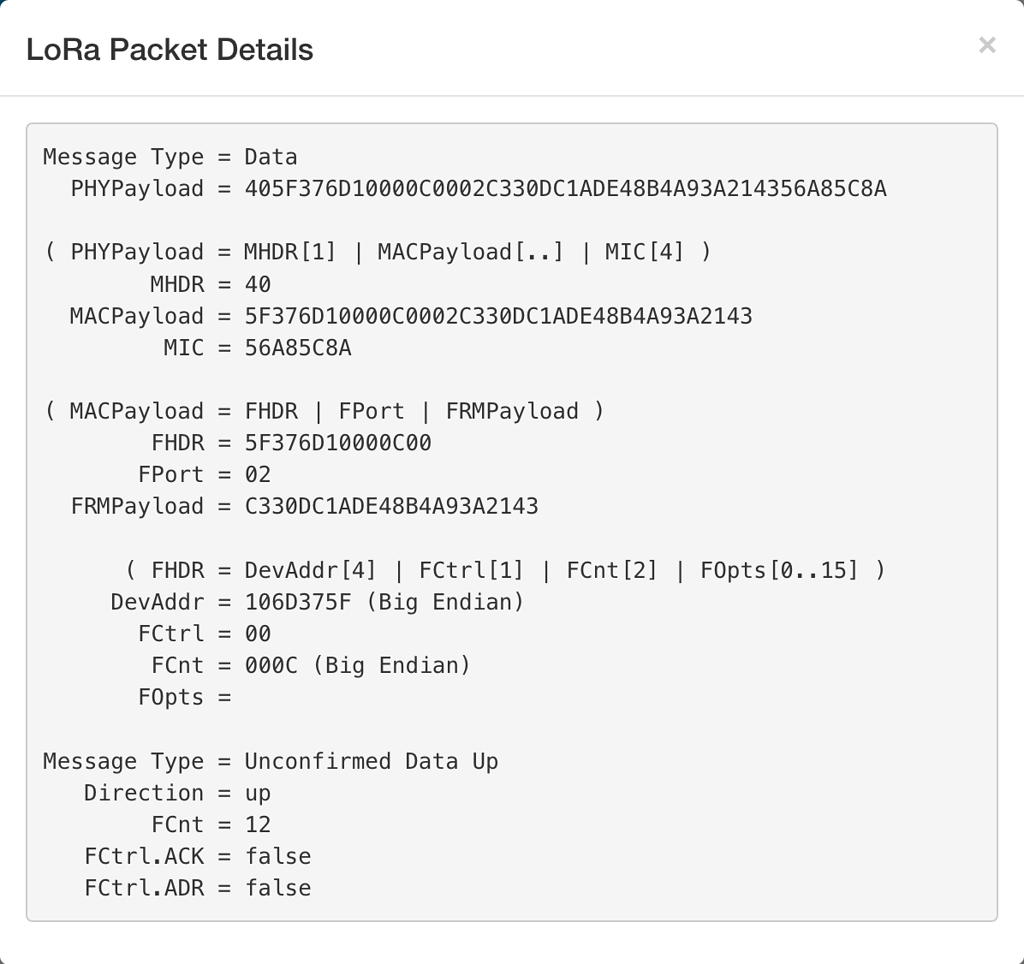
Task: Click the FCtrl.ADR false value
Action: pyautogui.click(x=278, y=887)
